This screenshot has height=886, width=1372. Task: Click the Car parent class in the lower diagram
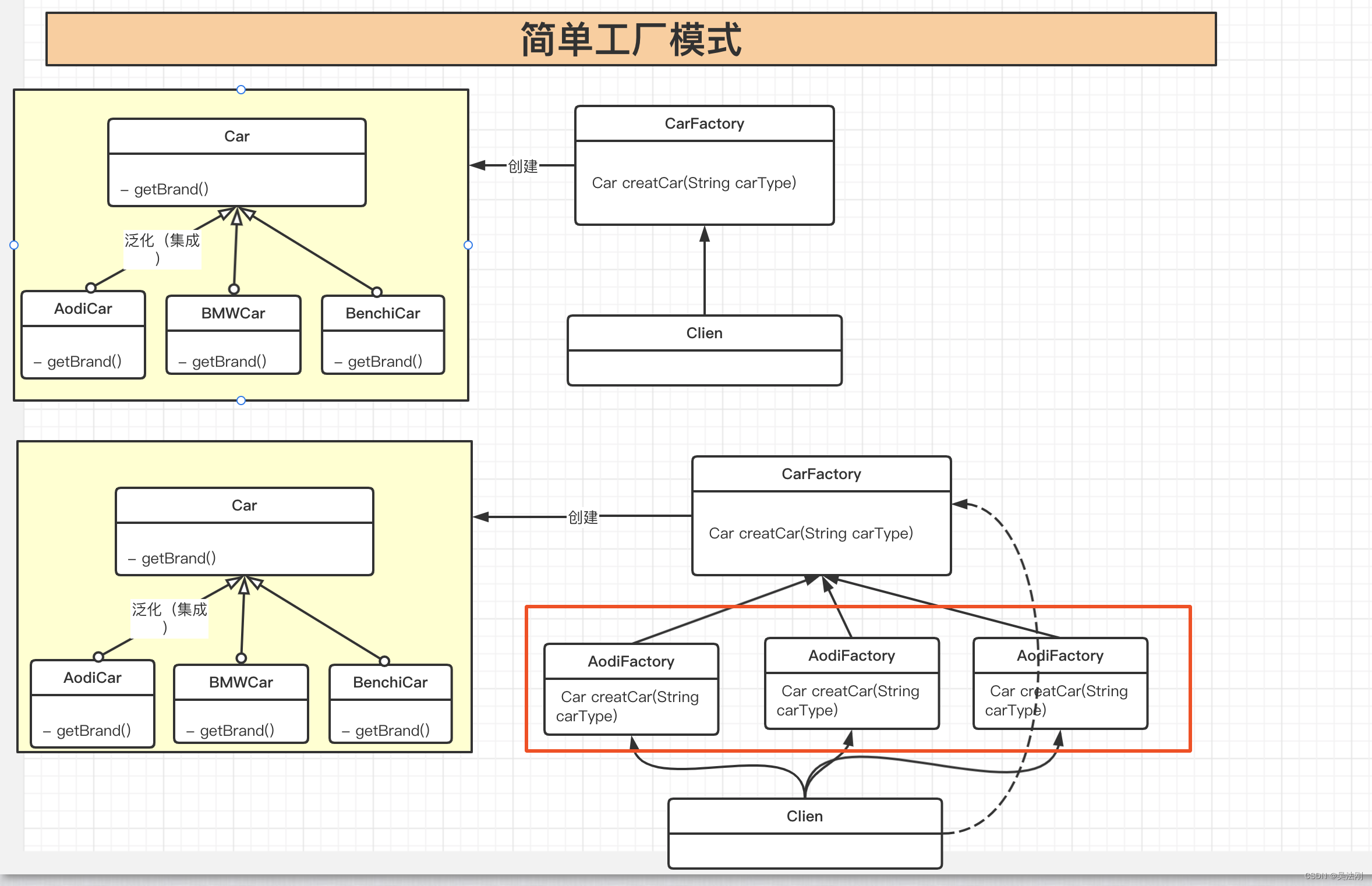pos(244,531)
